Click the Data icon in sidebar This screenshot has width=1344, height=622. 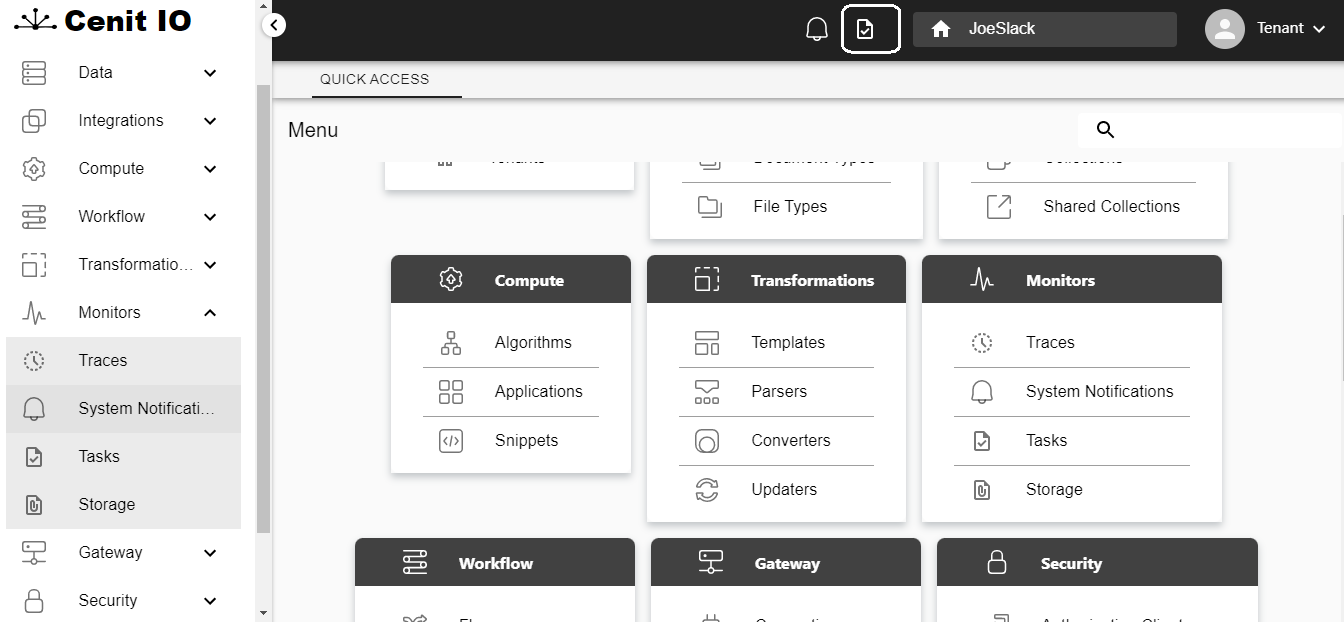point(34,72)
